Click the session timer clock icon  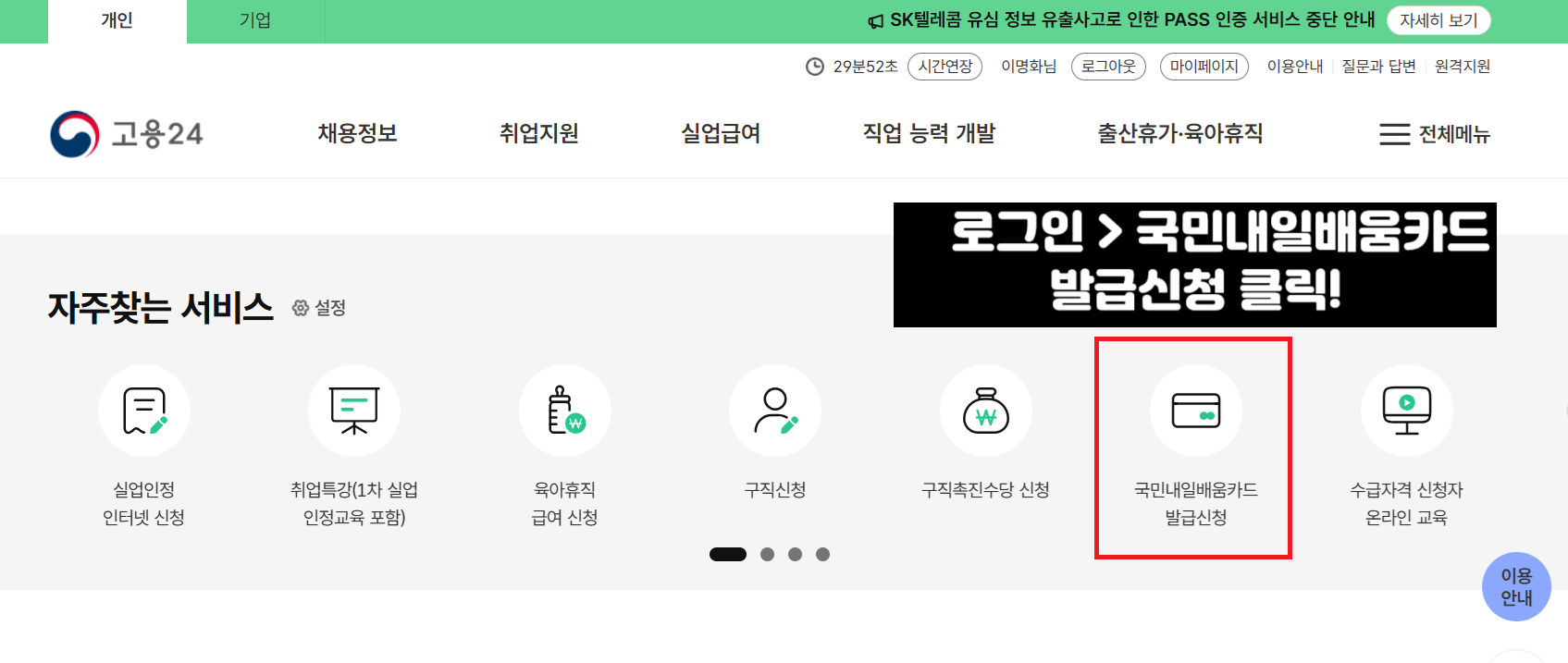coord(815,67)
